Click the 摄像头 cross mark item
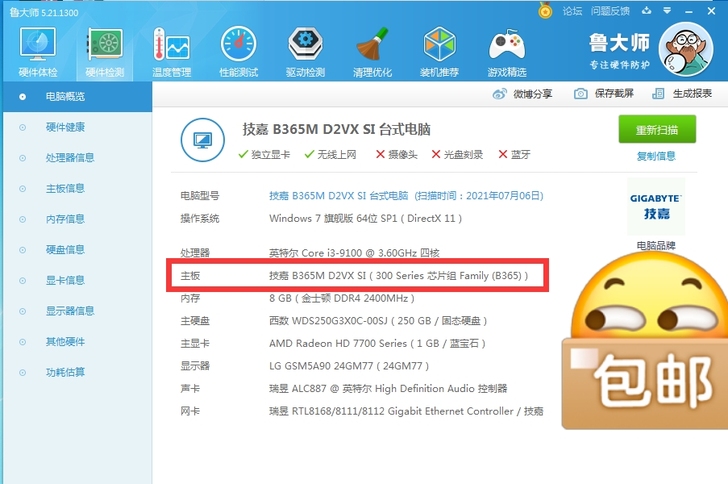Image resolution: width=728 pixels, height=484 pixels. [x=396, y=155]
